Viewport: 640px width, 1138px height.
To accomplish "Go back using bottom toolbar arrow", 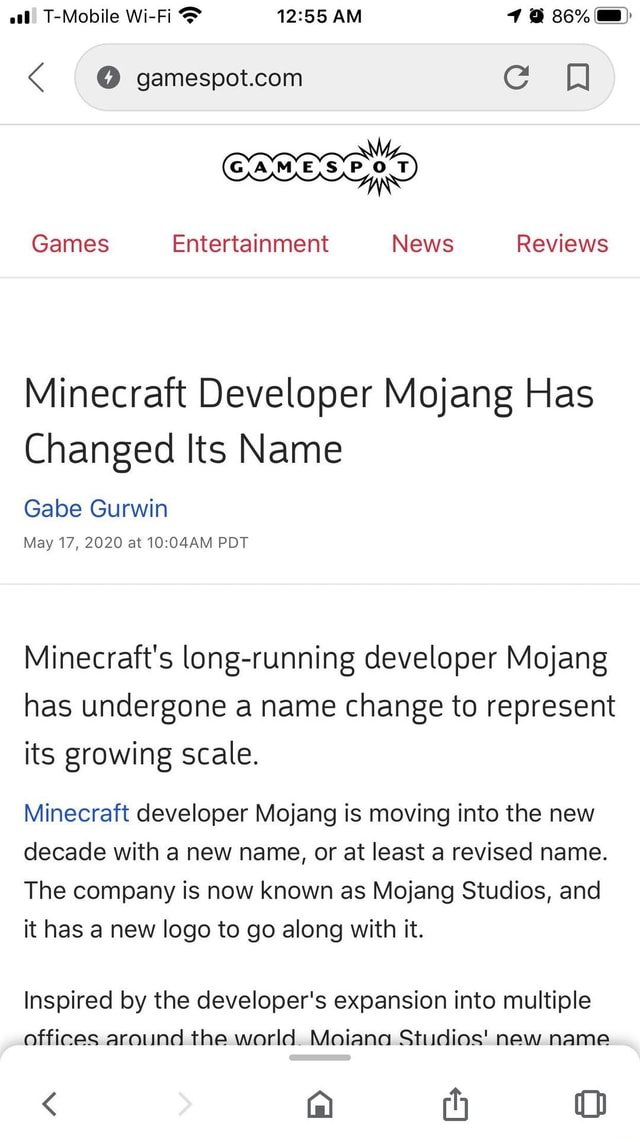I will (x=50, y=1103).
